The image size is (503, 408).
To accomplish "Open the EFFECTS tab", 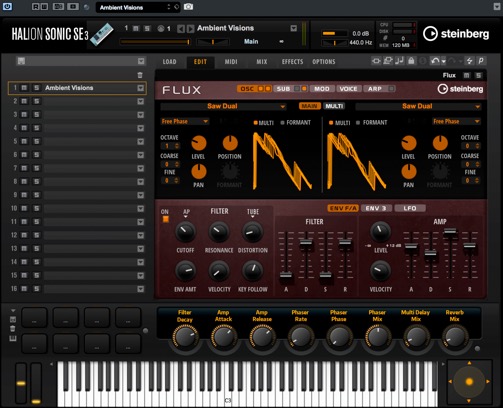I will coord(292,62).
